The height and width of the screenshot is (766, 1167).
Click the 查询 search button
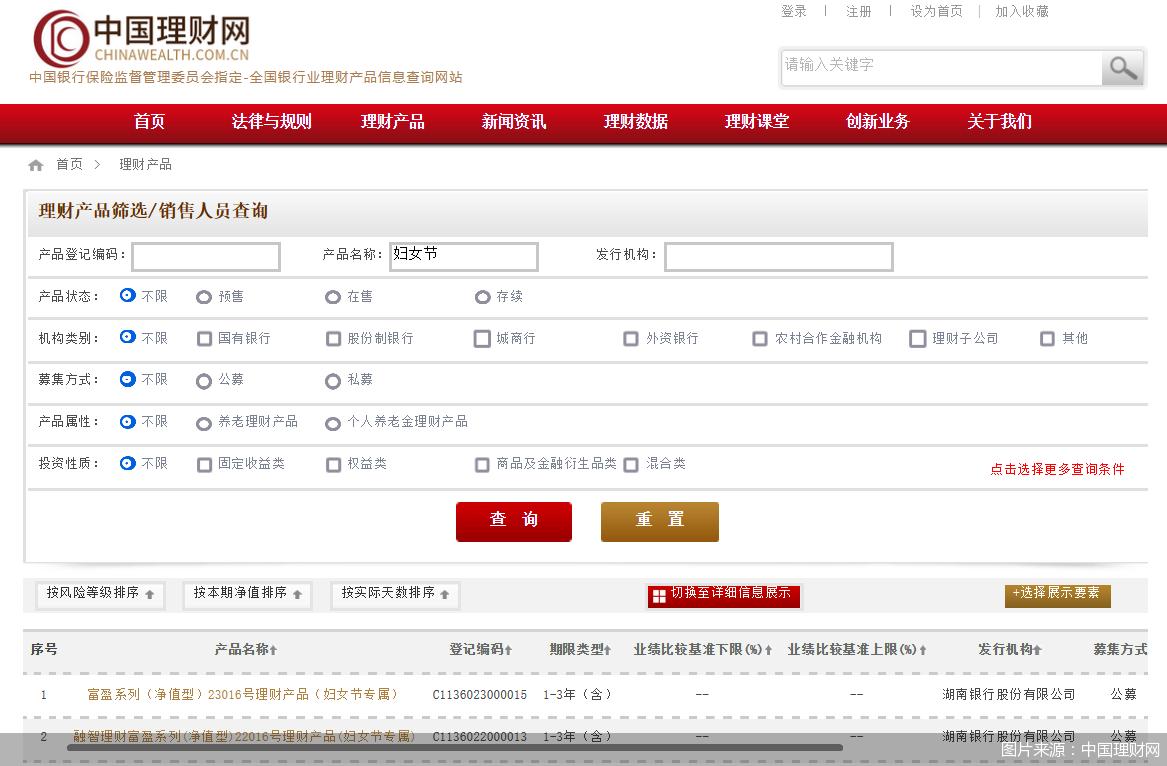(513, 521)
